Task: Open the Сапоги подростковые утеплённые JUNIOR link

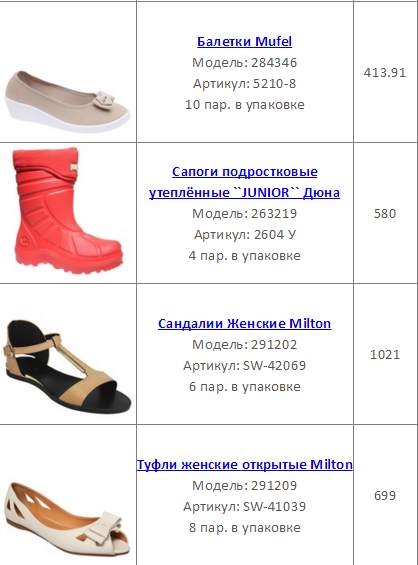Action: (244, 182)
